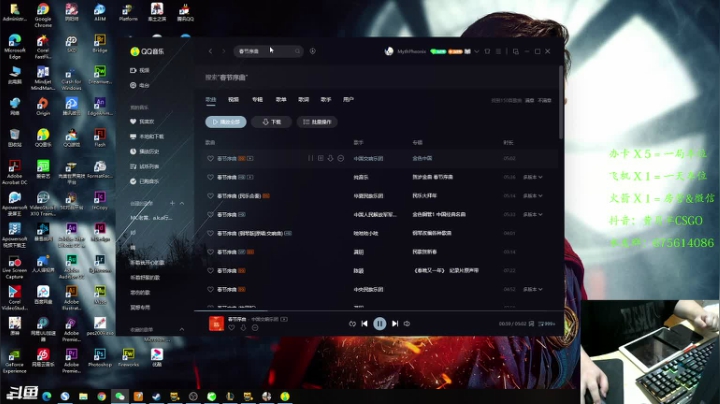Open the skin (shirt) icon in the title bar
The width and height of the screenshot is (720, 404).
pos(487,51)
